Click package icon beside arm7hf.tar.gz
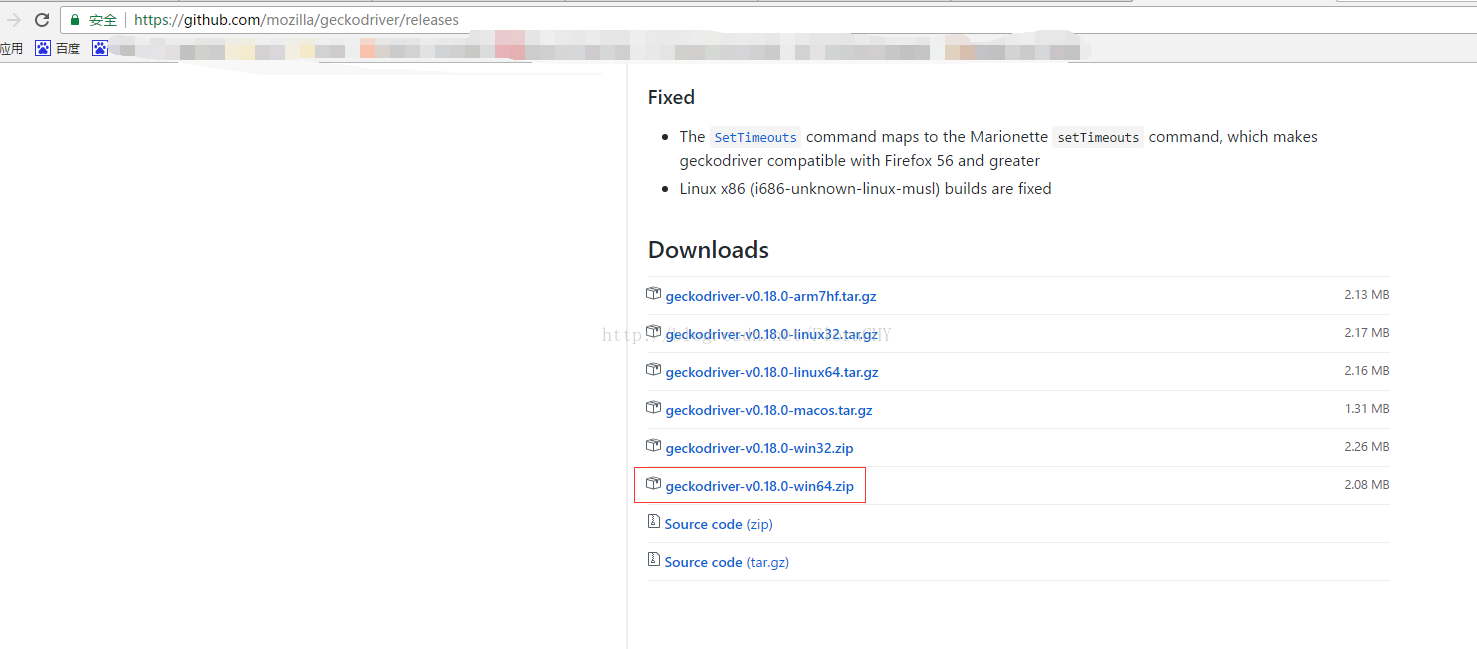 [x=654, y=294]
